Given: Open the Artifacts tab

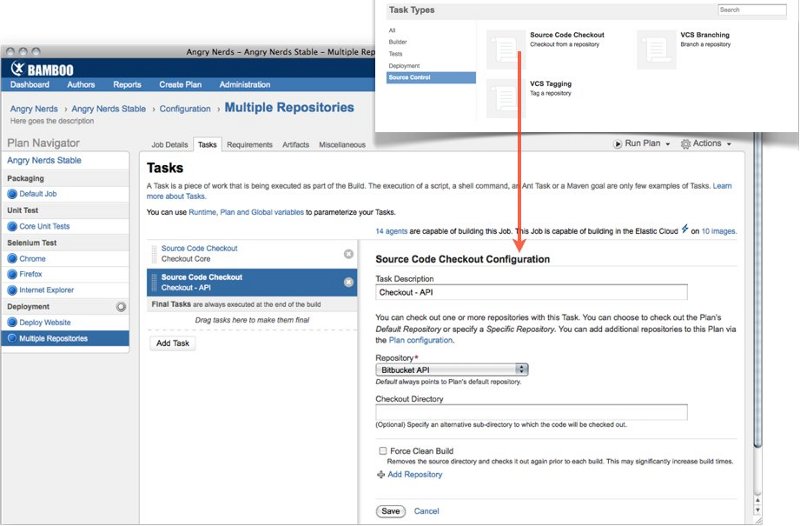Looking at the screenshot, I should click(297, 145).
